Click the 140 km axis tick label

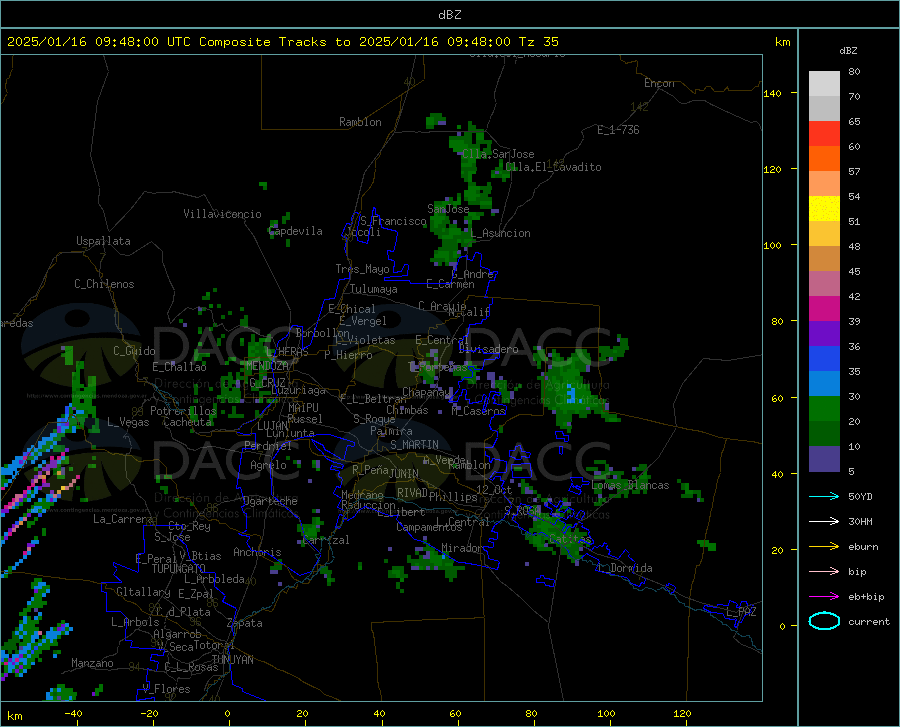tap(773, 93)
